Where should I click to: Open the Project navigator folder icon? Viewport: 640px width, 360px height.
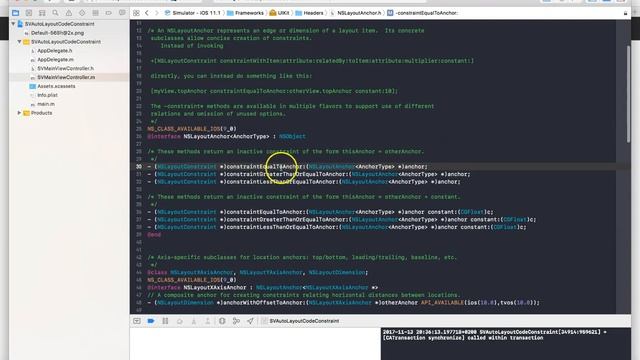coord(16,13)
